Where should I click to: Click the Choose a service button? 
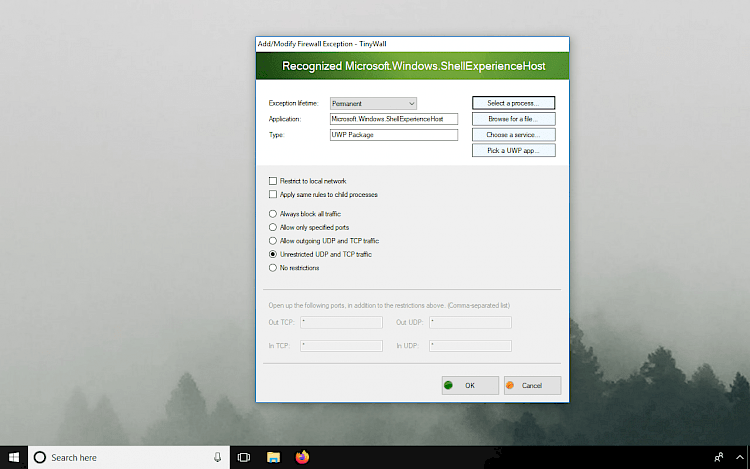[513, 134]
